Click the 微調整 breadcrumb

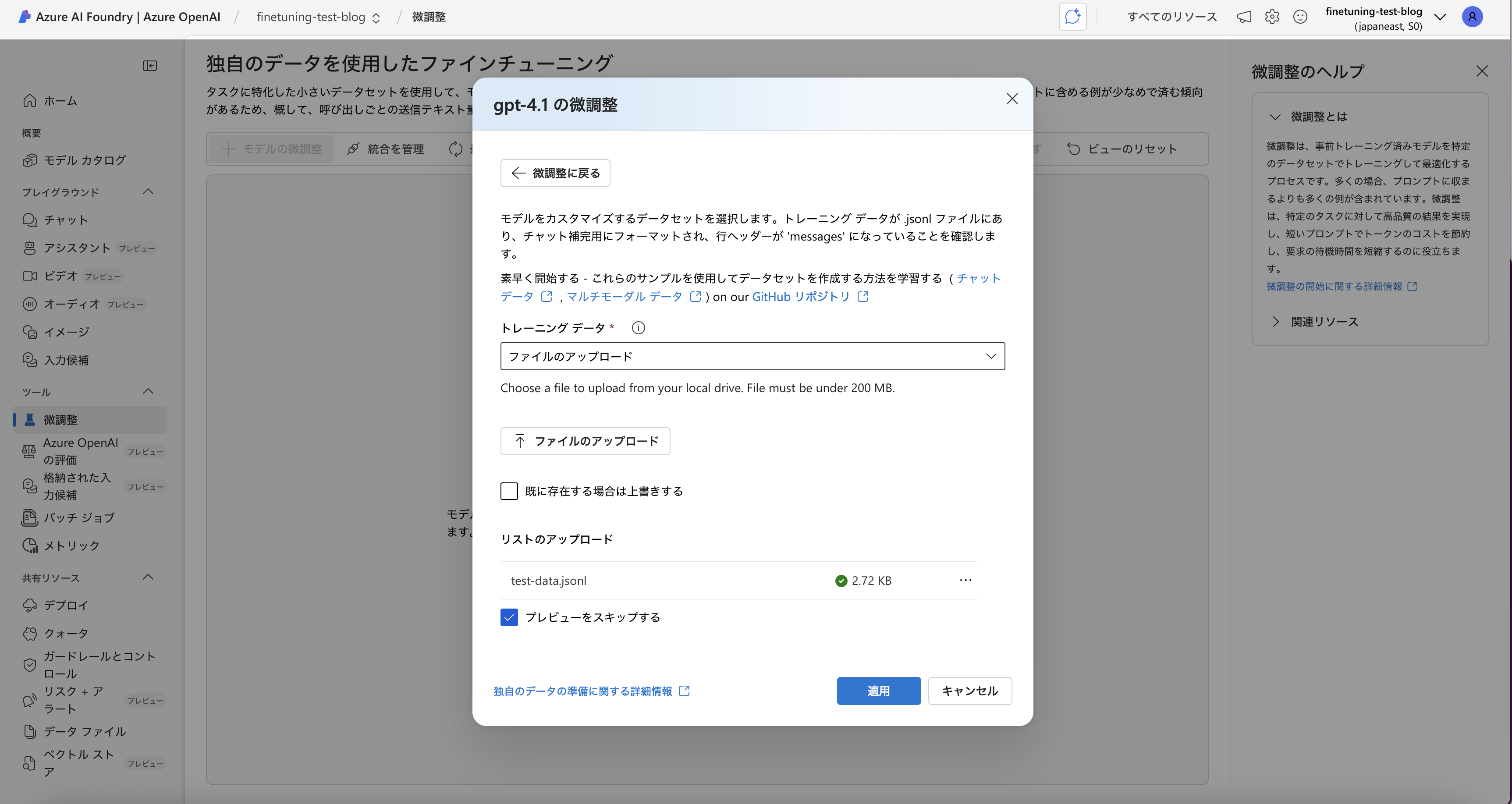pyautogui.click(x=429, y=17)
